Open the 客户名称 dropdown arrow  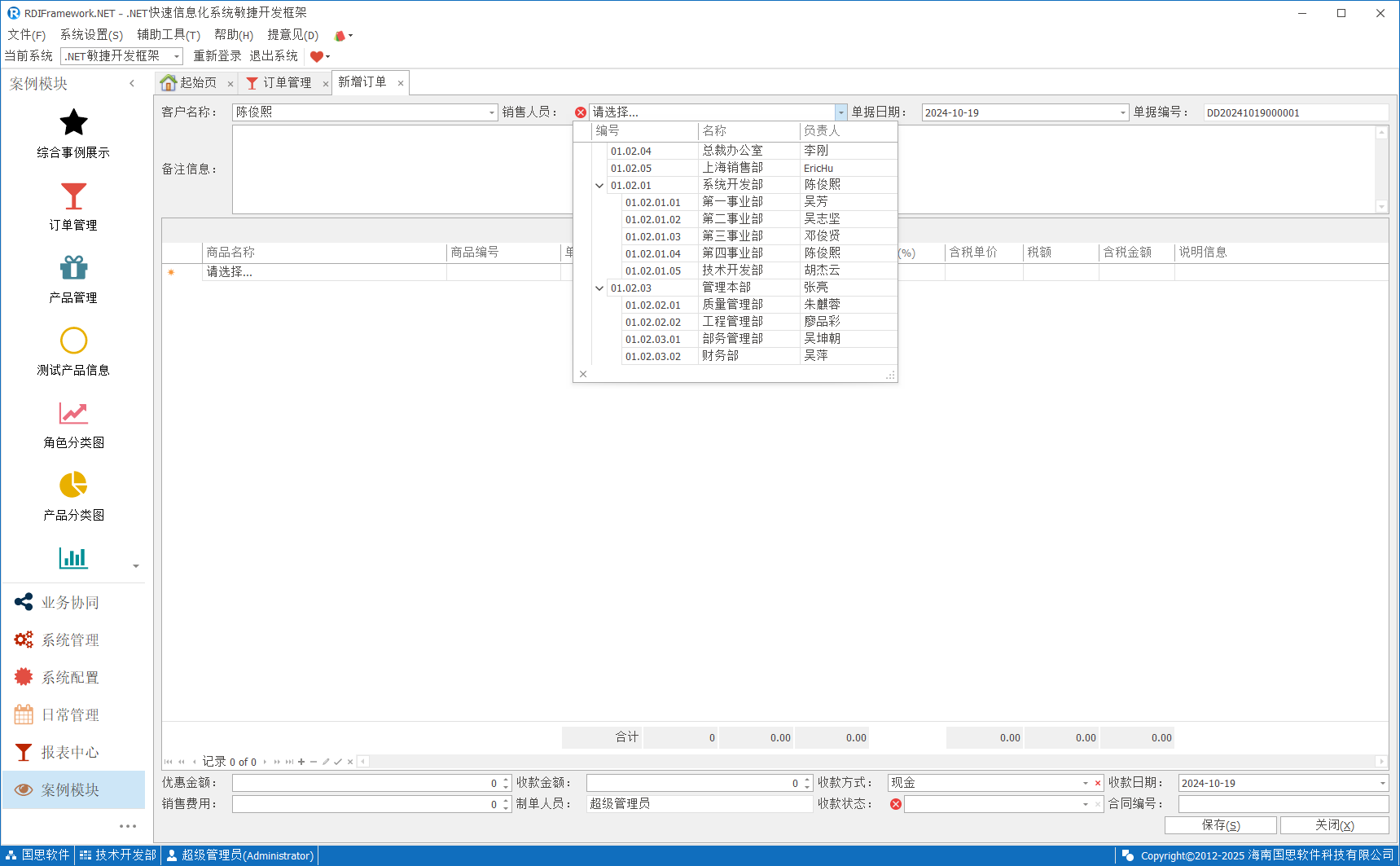(492, 112)
